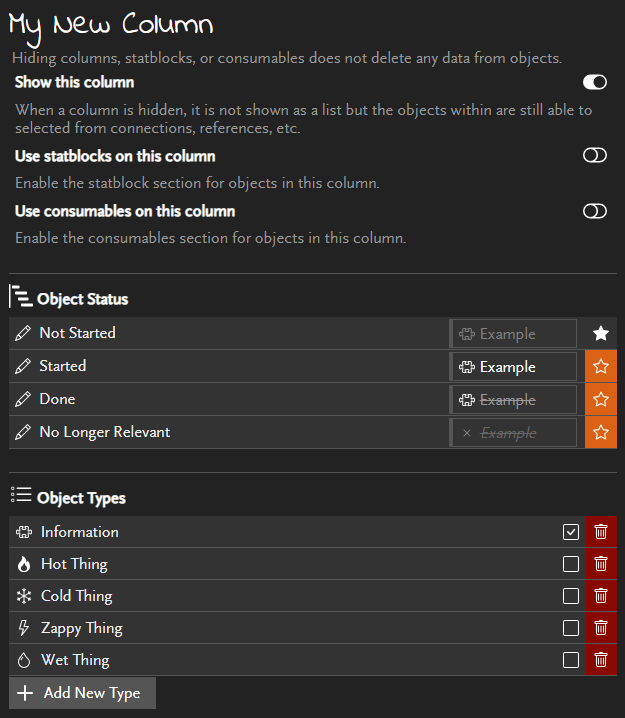Image resolution: width=625 pixels, height=718 pixels.
Task: Click the snowflake icon for Cold Thing
Action: pos(24,596)
